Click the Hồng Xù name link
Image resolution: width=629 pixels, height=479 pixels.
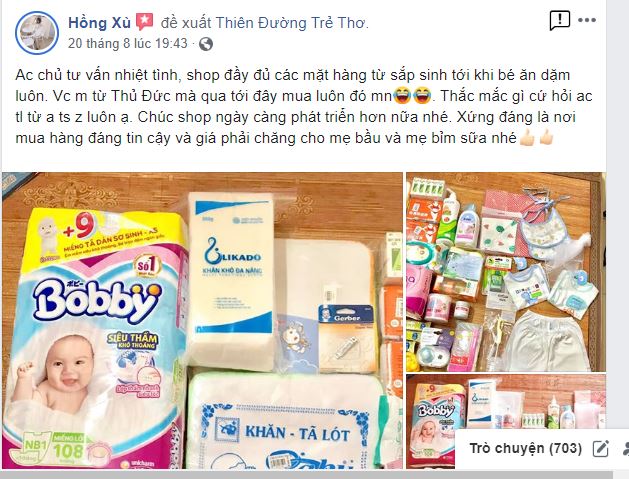(99, 23)
